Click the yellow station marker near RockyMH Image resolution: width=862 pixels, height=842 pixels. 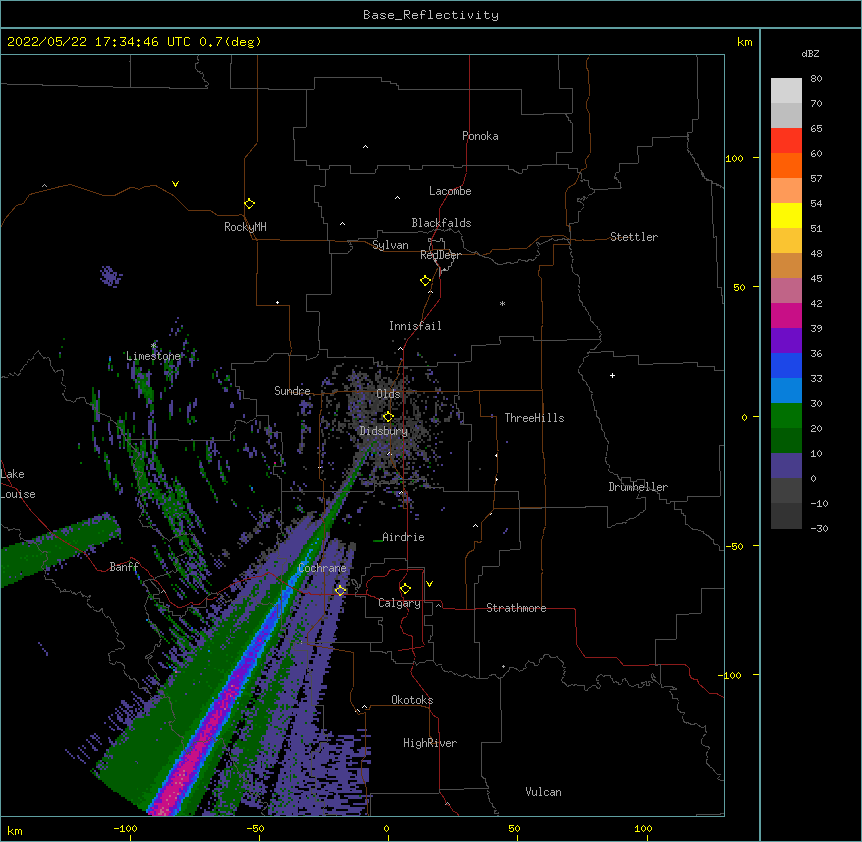(249, 204)
